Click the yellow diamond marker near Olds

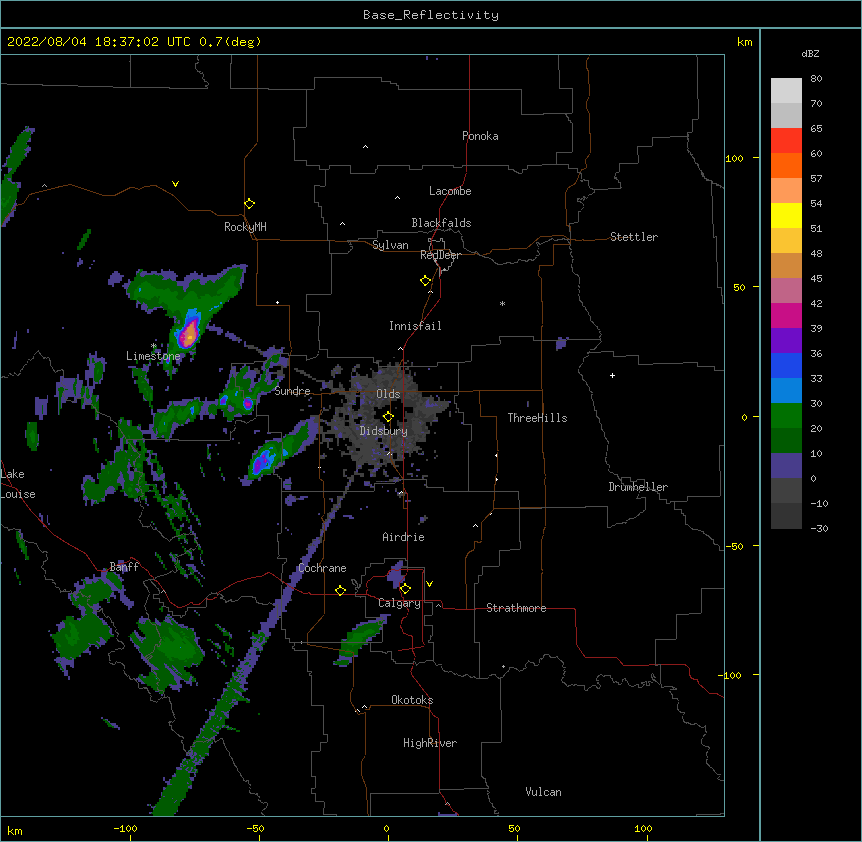(388, 417)
